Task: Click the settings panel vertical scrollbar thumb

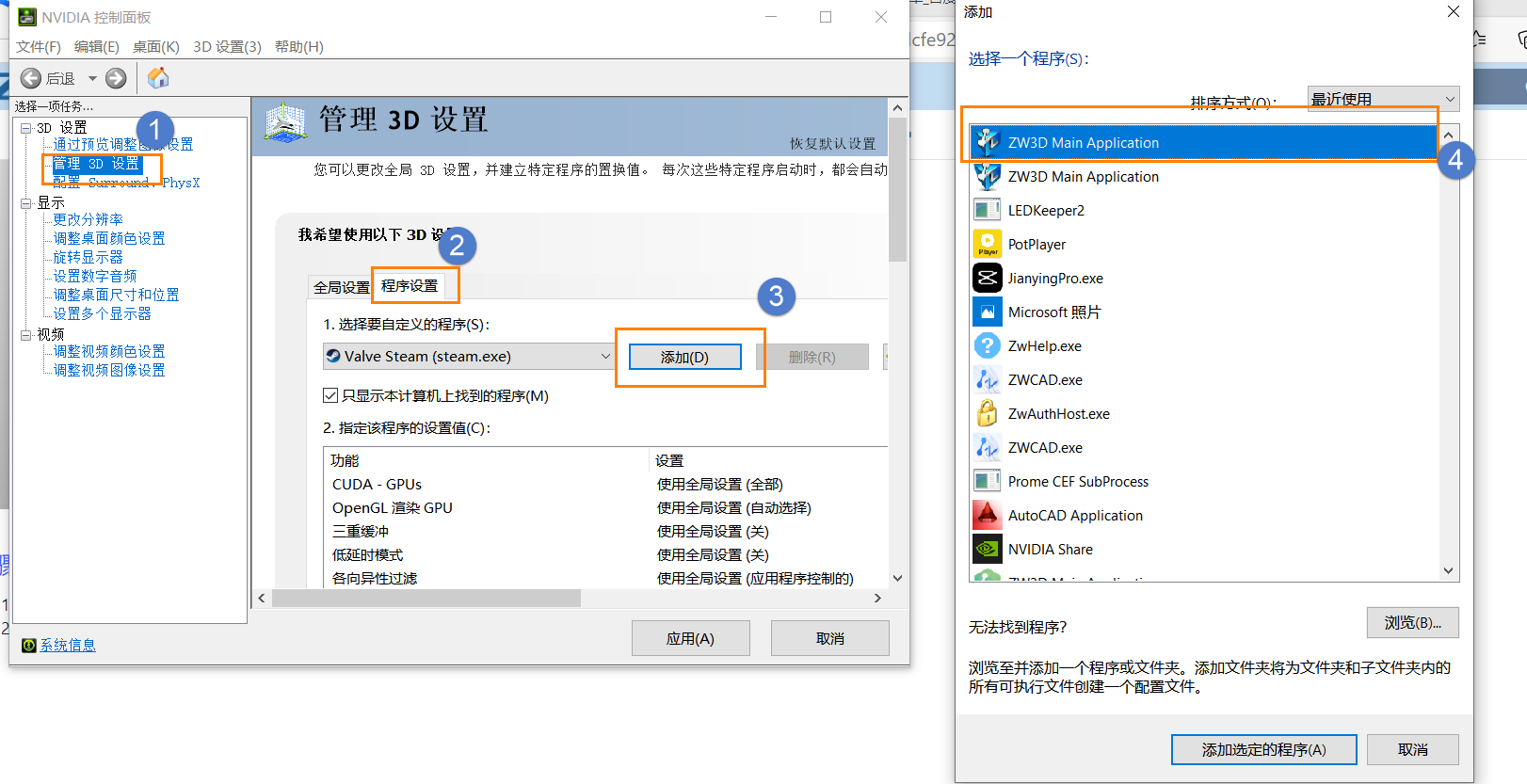Action: tap(898, 189)
